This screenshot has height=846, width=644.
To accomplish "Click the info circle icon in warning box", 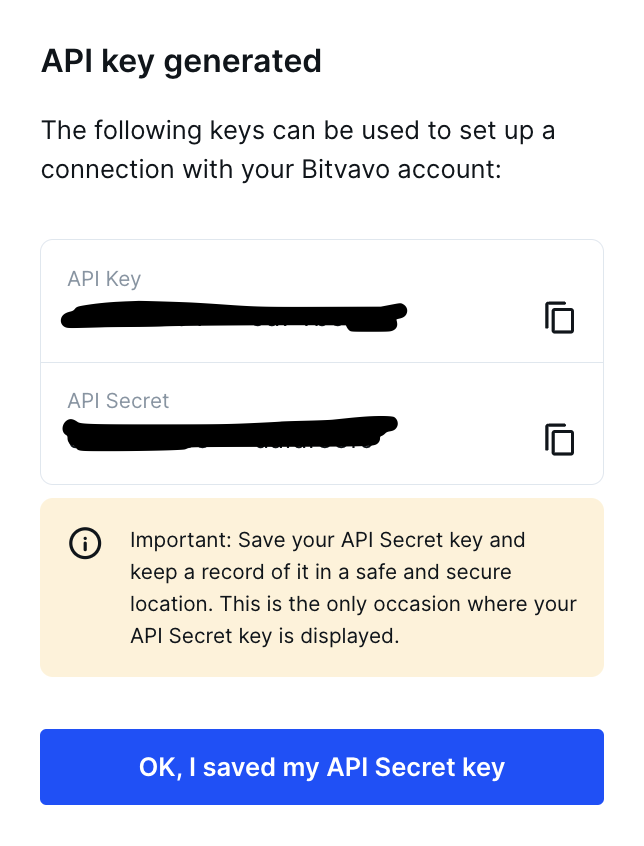I will tap(85, 543).
